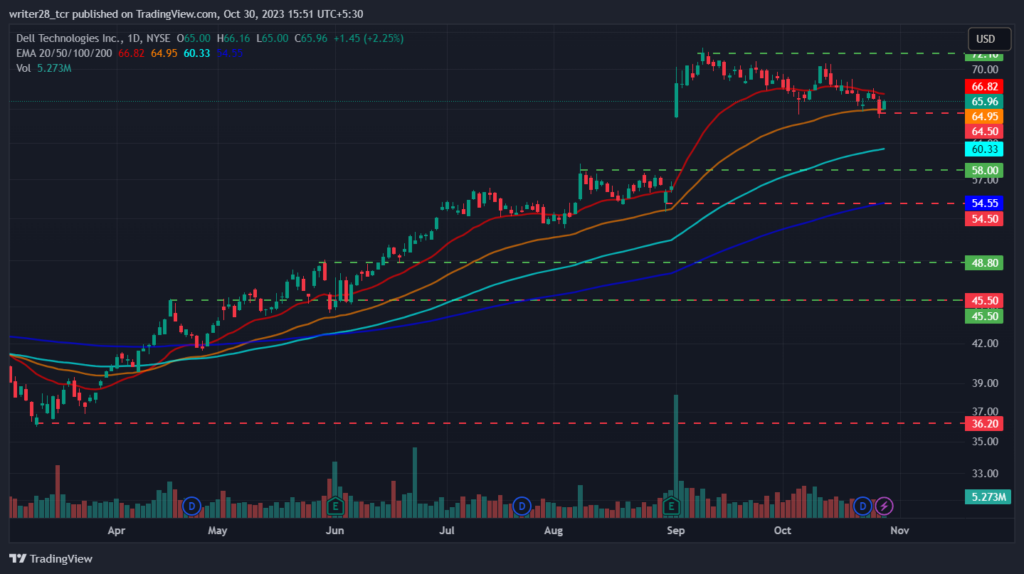Click the earnings E marker at Jun
The image size is (1024, 574).
(x=335, y=506)
